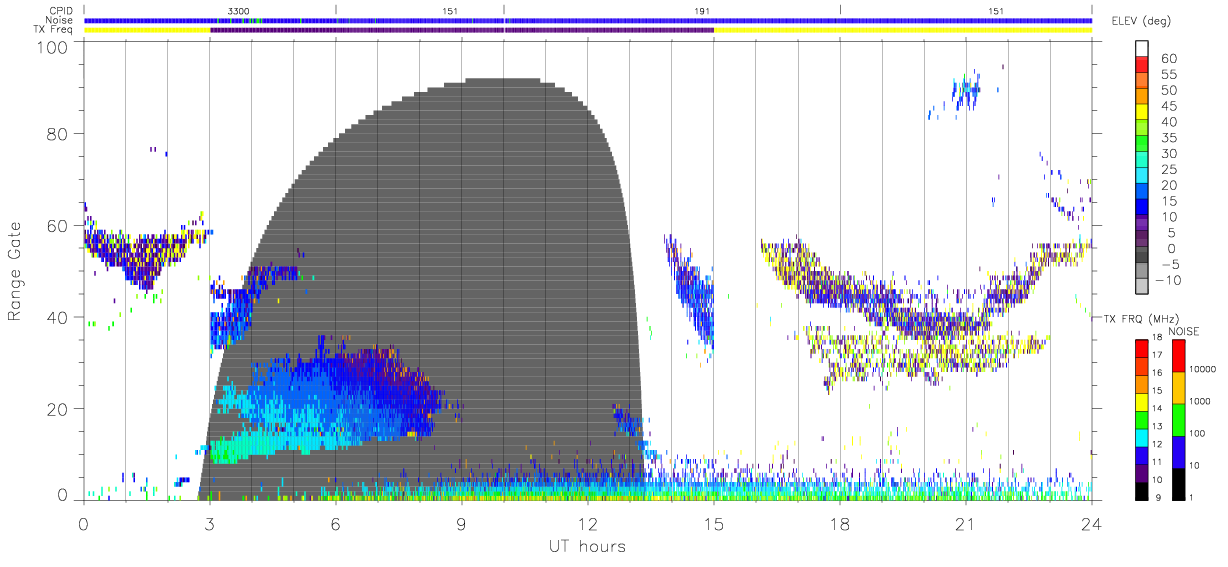Pick the cyan 20-25 segment of ELEV colorbar

pyautogui.click(x=1143, y=176)
